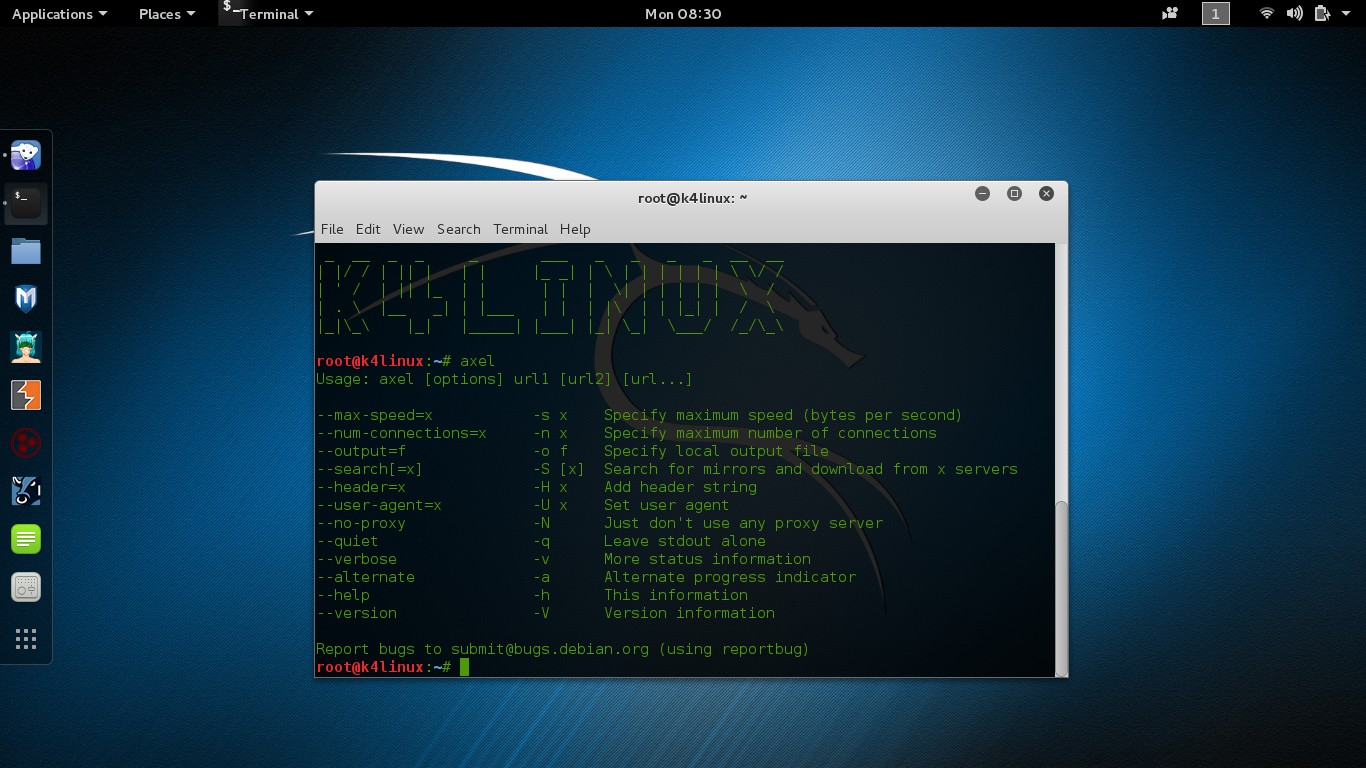Open the Iceweasel browser from the dock
Screen dimensions: 1366x768
[26, 155]
